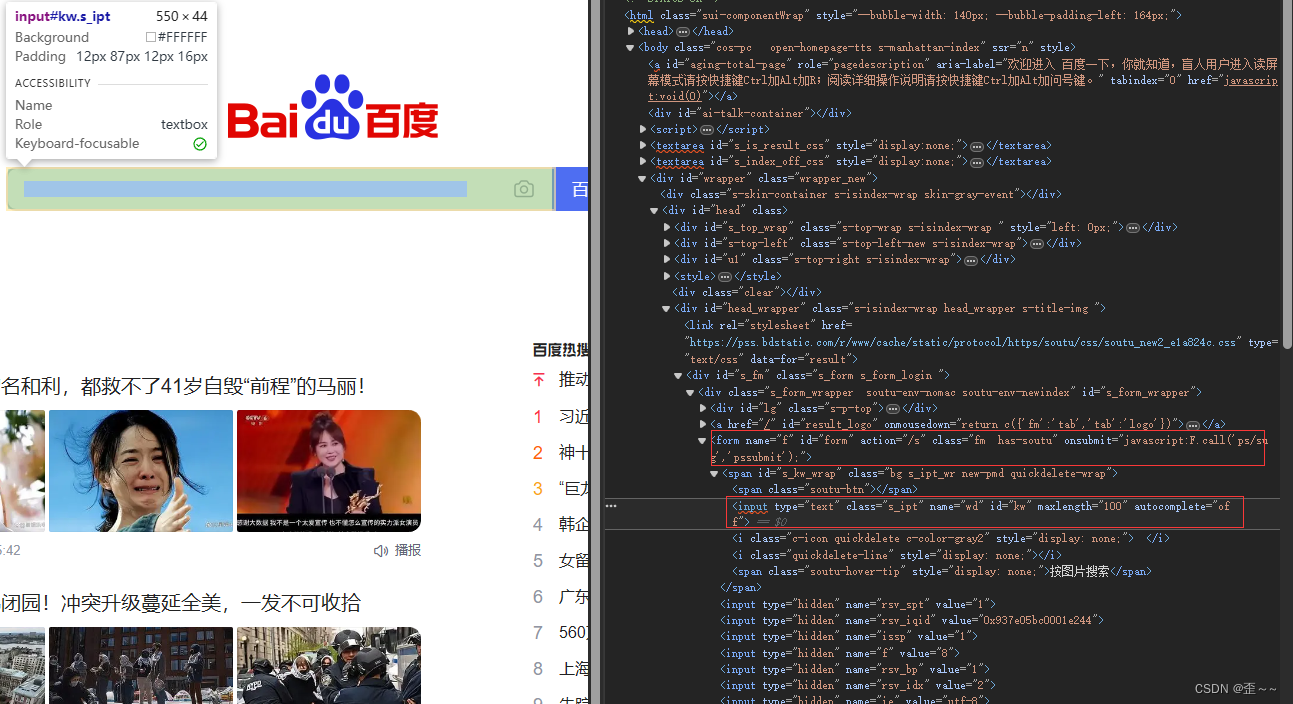This screenshot has height=704, width=1293.
Task: Select the div ai-talk-container row
Action: (751, 113)
